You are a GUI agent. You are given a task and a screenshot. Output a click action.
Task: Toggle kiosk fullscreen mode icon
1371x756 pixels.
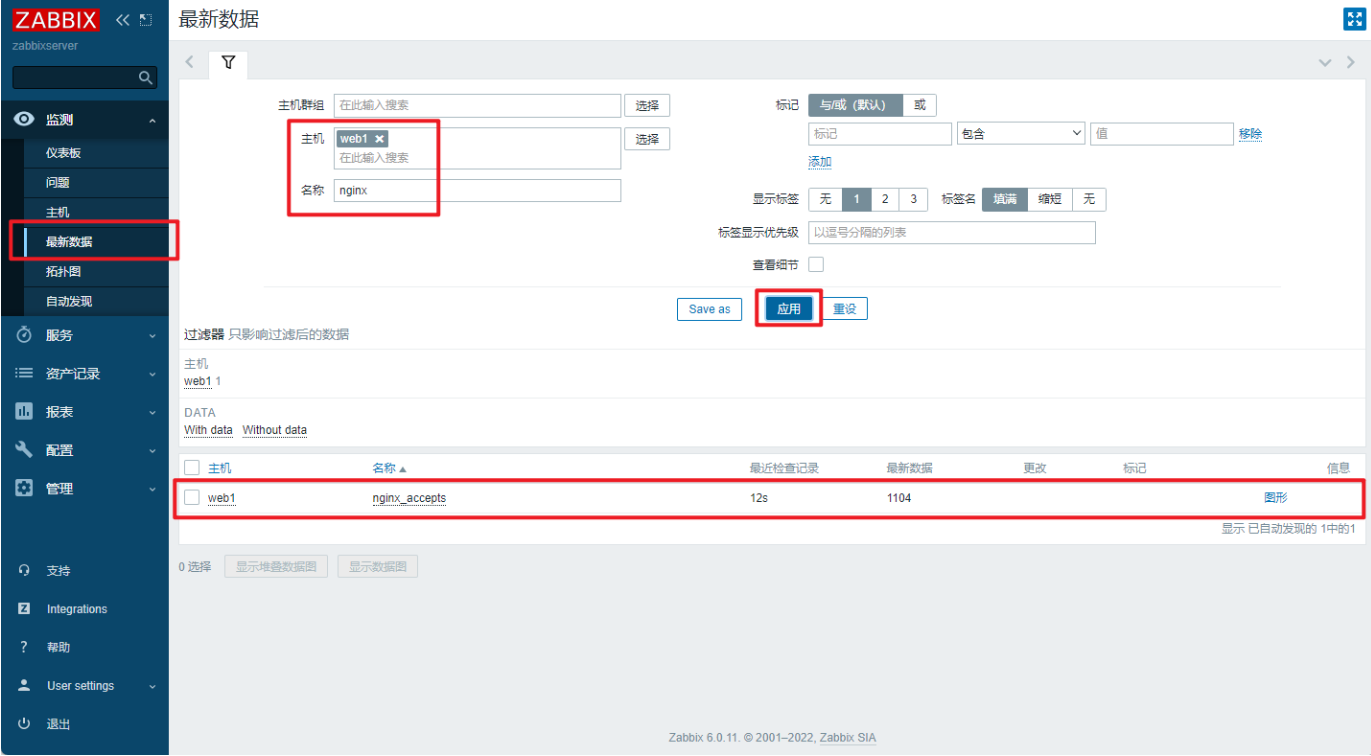(x=1354, y=19)
